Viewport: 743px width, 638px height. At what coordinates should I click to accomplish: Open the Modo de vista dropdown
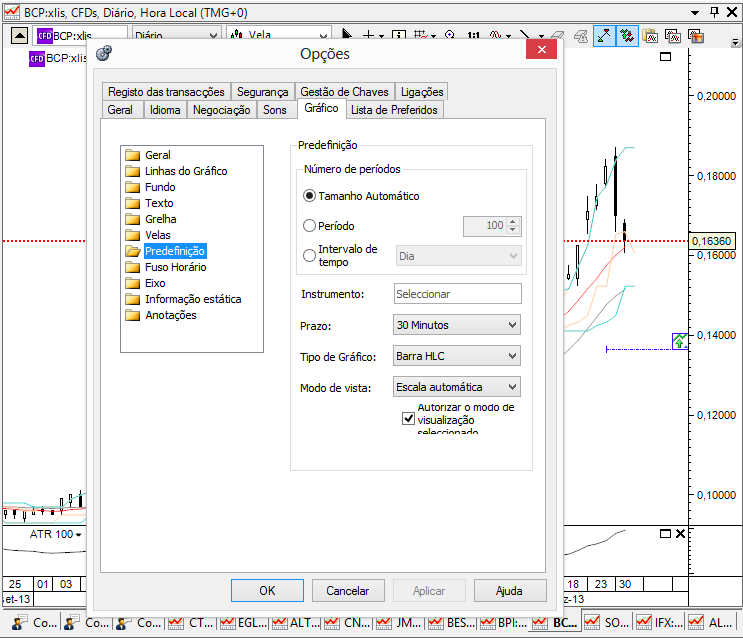(457, 387)
